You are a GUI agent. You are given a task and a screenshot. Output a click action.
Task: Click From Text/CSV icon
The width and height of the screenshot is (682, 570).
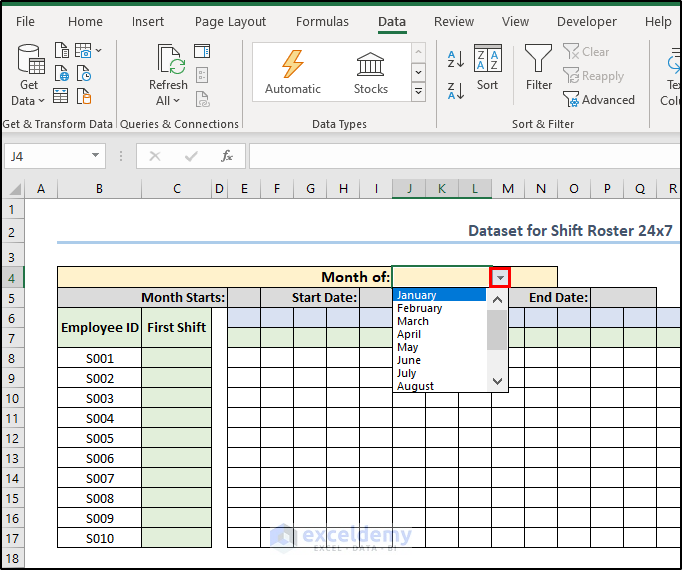point(61,50)
